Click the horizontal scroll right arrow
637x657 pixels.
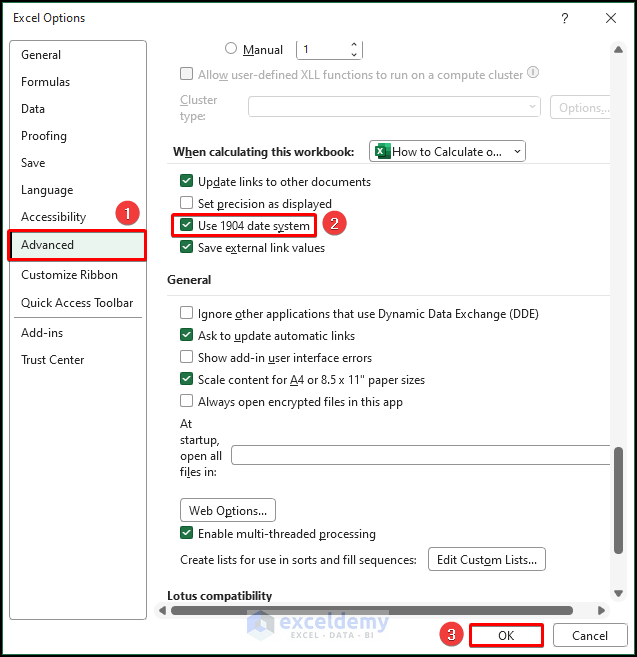point(601,610)
